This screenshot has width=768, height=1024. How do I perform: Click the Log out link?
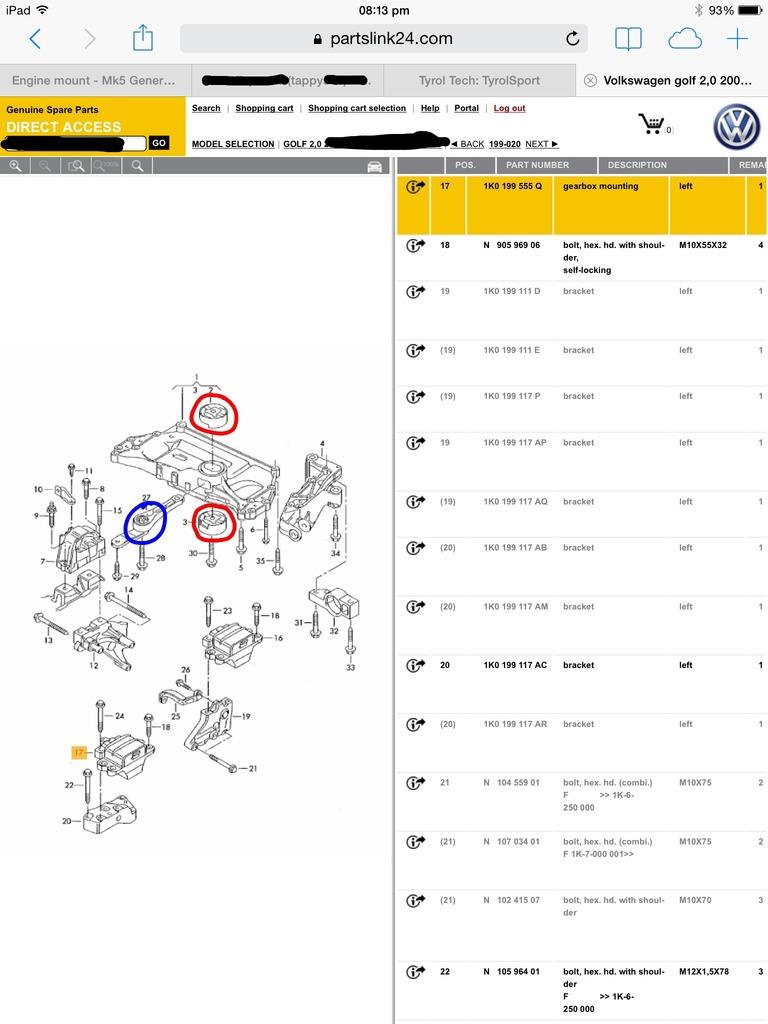(509, 108)
